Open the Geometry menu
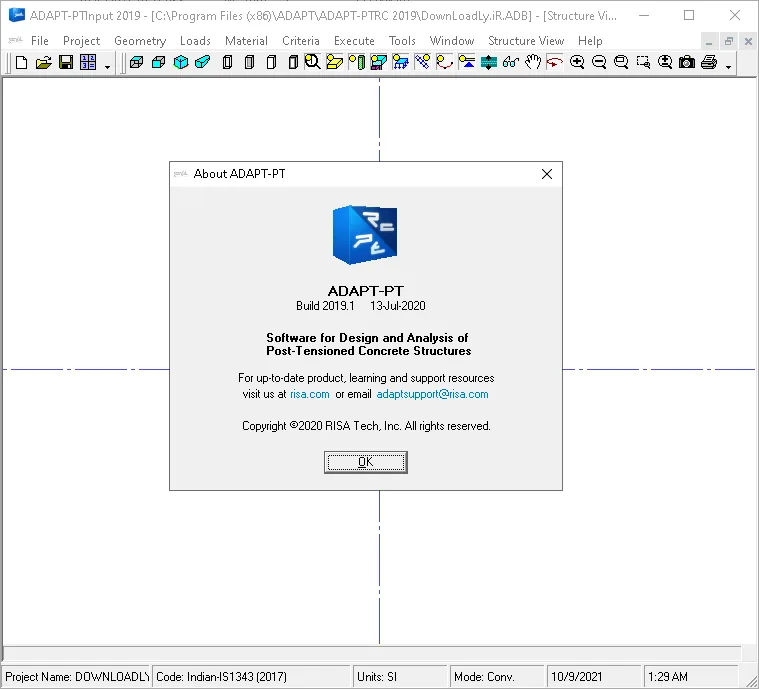The width and height of the screenshot is (759, 689). [140, 41]
